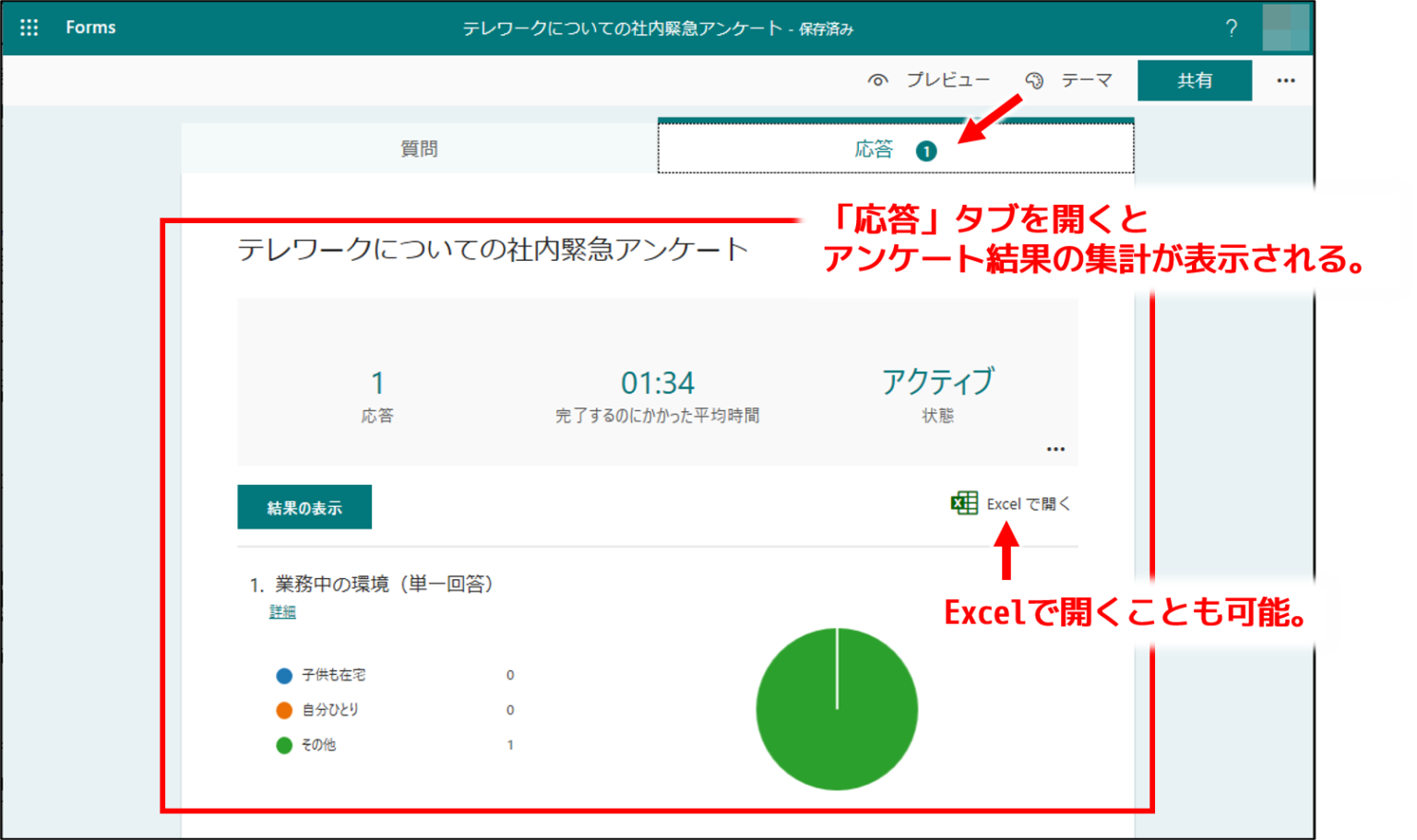Open more response options via summary ellipsis
This screenshot has height=840, width=1417.
pyautogui.click(x=1055, y=448)
